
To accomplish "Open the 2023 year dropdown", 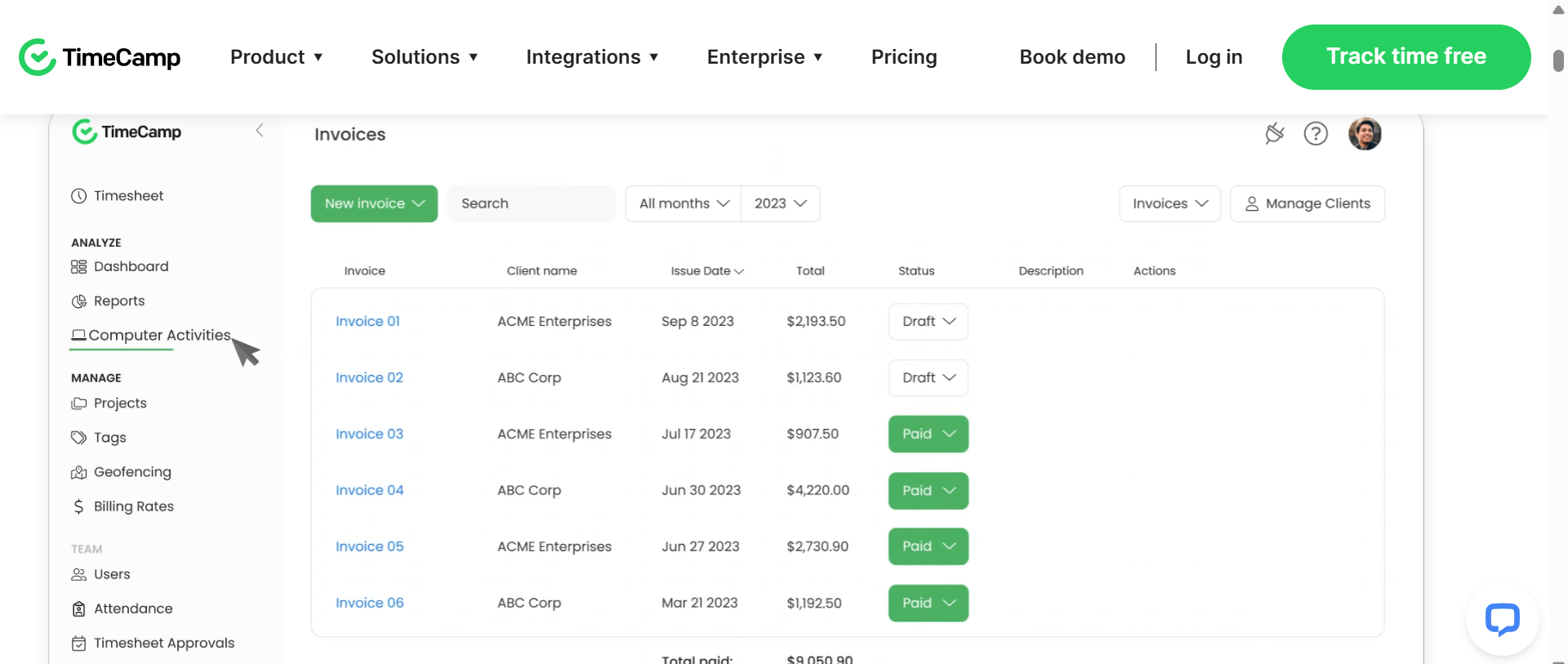I will tap(780, 203).
